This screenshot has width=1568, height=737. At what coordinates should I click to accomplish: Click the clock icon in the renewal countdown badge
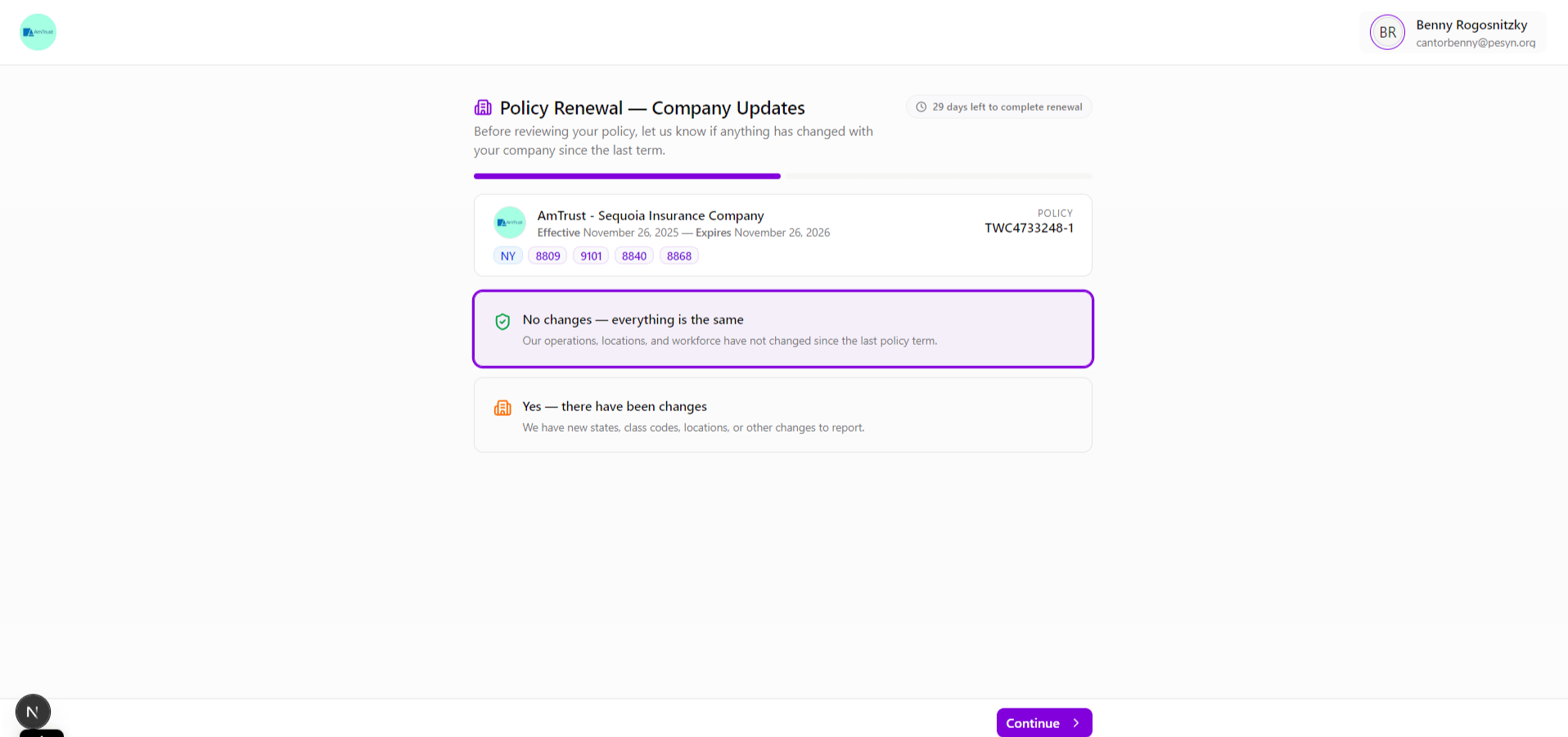(921, 106)
